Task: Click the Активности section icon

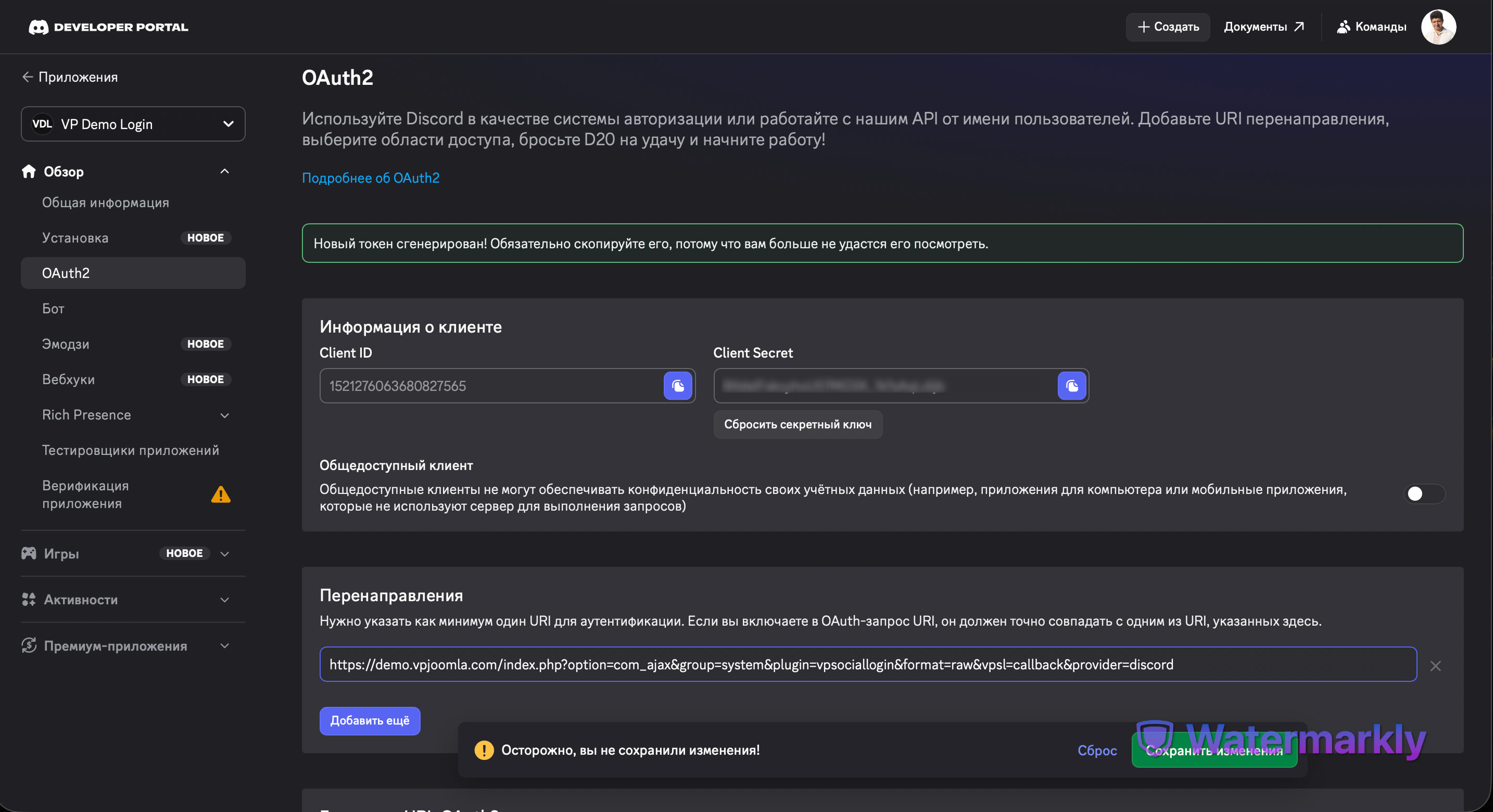Action: pos(29,599)
